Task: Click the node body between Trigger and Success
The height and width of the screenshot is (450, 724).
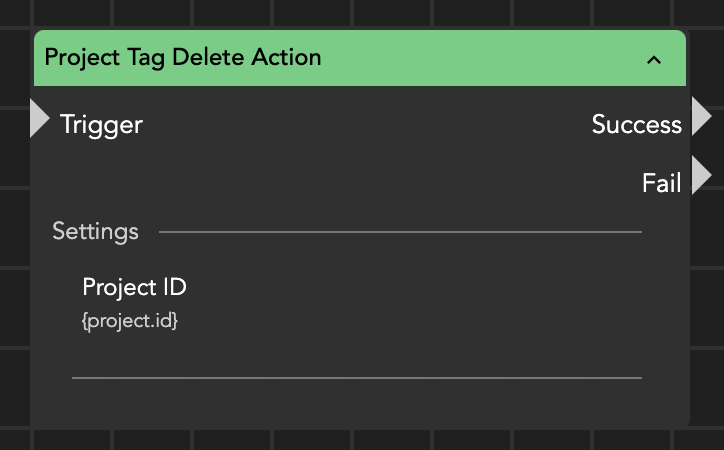Action: pyautogui.click(x=360, y=125)
